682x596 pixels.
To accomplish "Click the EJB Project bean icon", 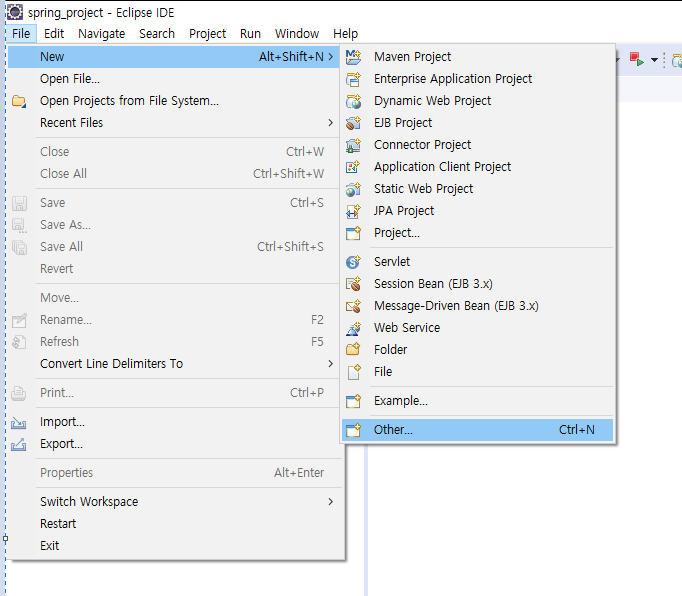I will tap(353, 123).
